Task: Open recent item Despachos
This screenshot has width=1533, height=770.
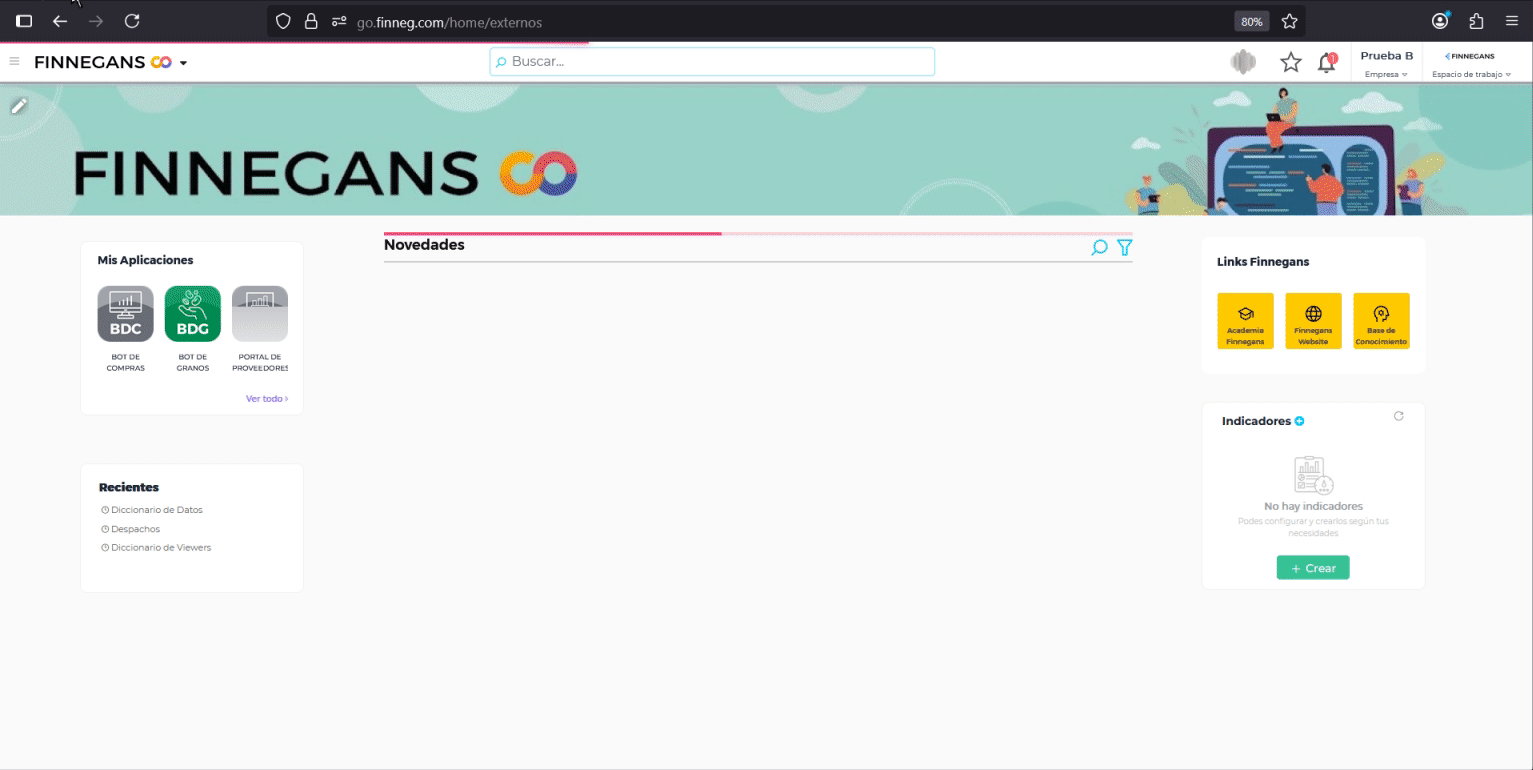Action: [x=130, y=529]
